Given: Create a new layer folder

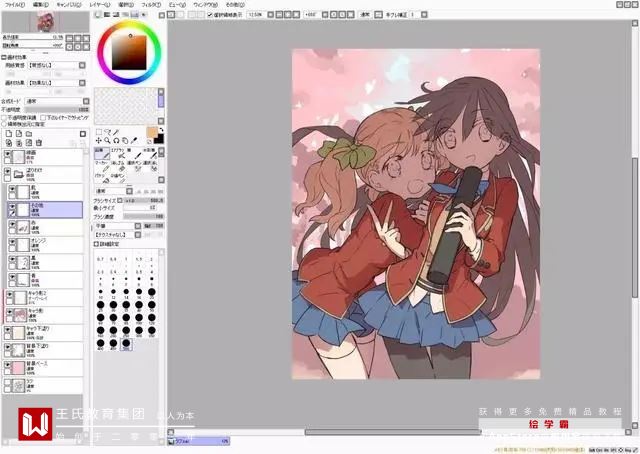Looking at the screenshot, I should click(29, 134).
